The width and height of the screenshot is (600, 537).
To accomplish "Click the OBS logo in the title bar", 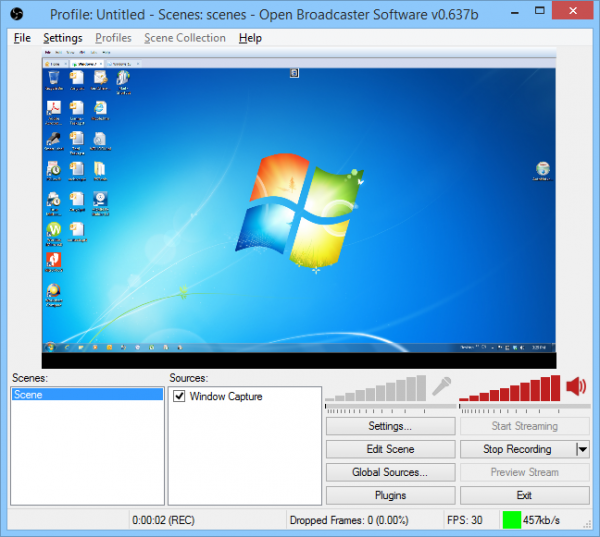I will 15,13.
